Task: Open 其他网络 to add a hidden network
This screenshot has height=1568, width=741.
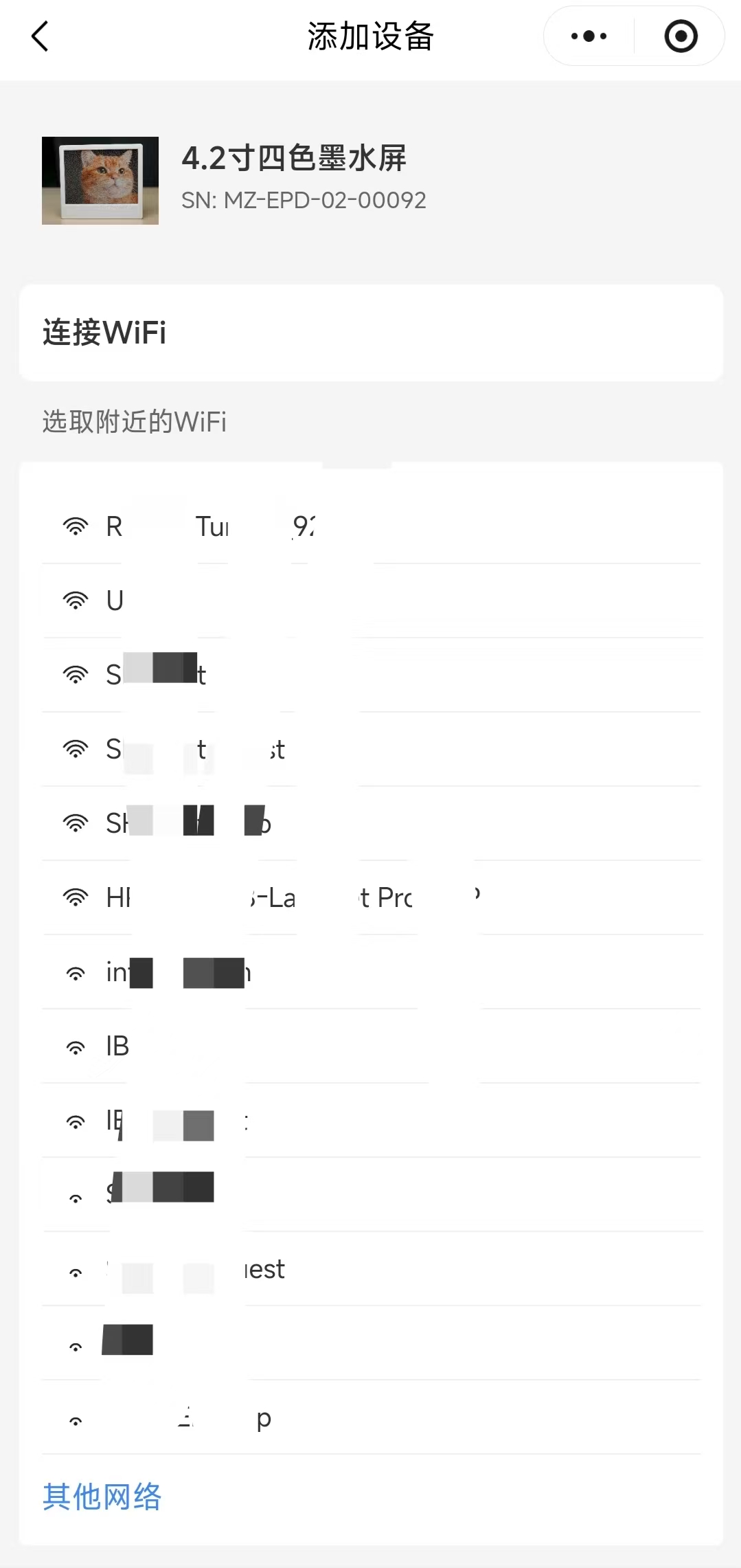Action: click(x=102, y=1496)
